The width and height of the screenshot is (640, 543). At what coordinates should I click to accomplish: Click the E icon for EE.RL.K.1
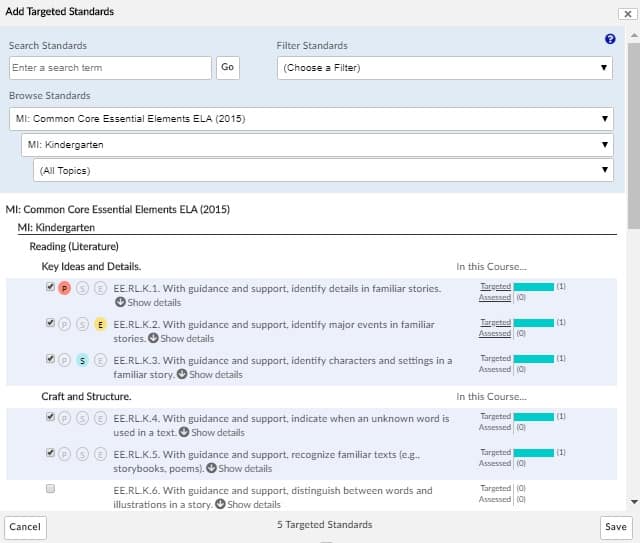tap(100, 288)
